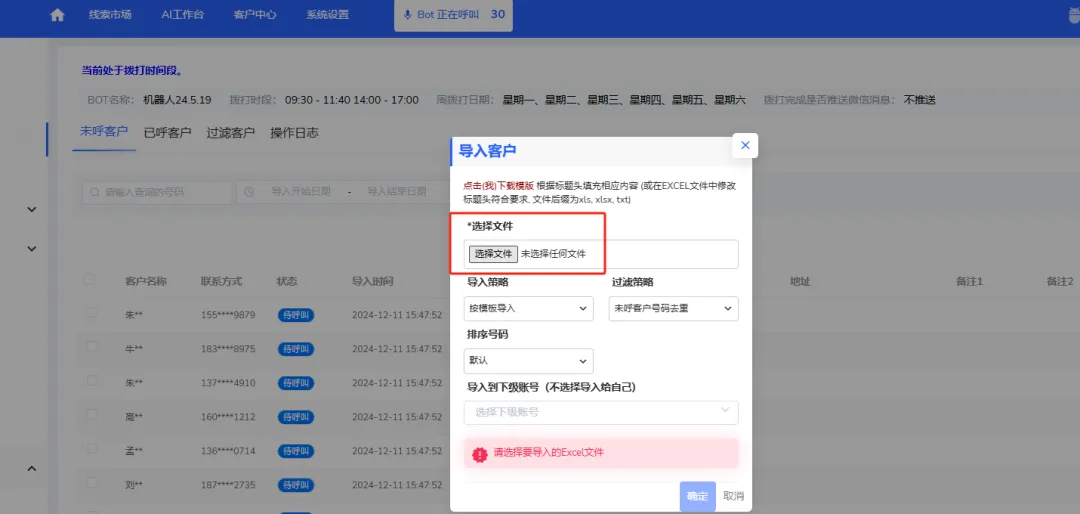
Task: Click the red warning icon in error message
Action: click(479, 454)
